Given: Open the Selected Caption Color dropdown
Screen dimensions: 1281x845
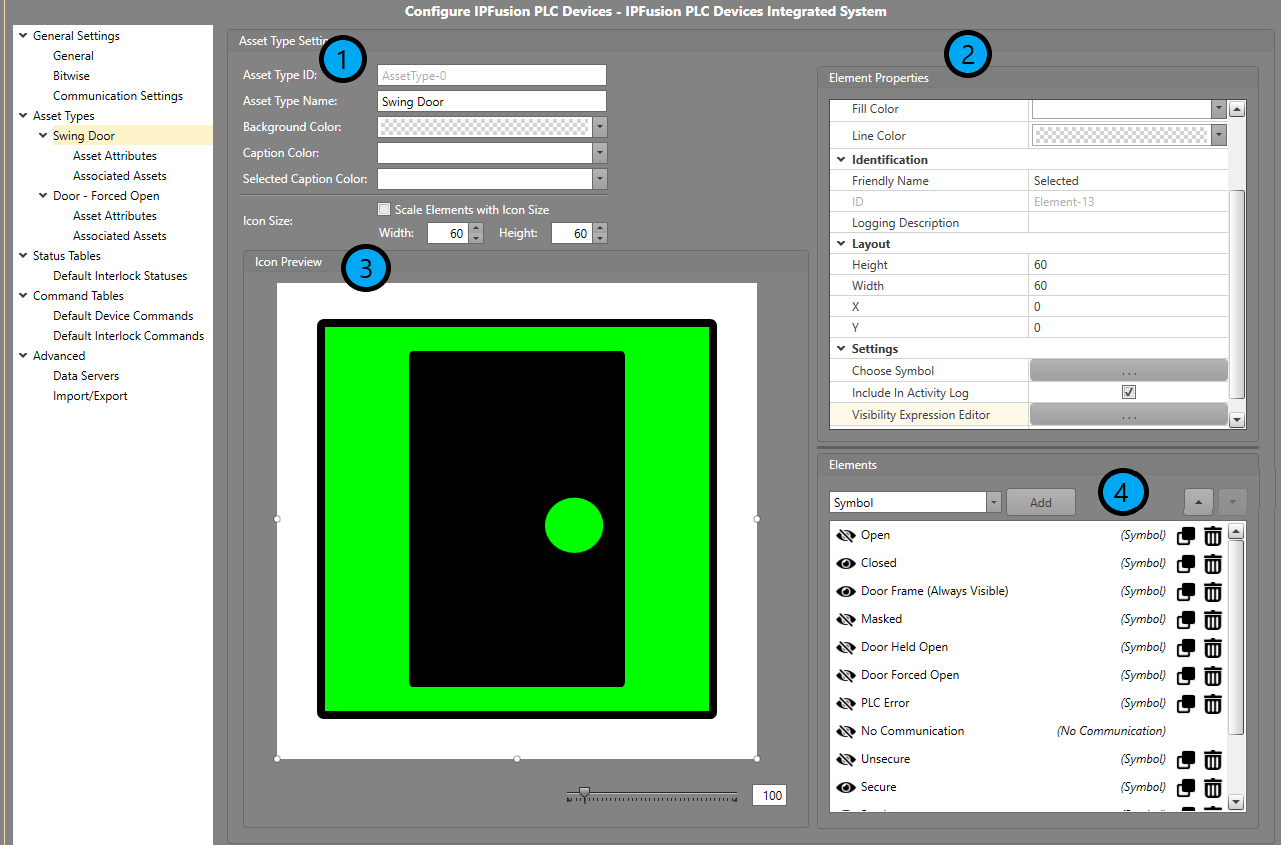Looking at the screenshot, I should coord(600,180).
